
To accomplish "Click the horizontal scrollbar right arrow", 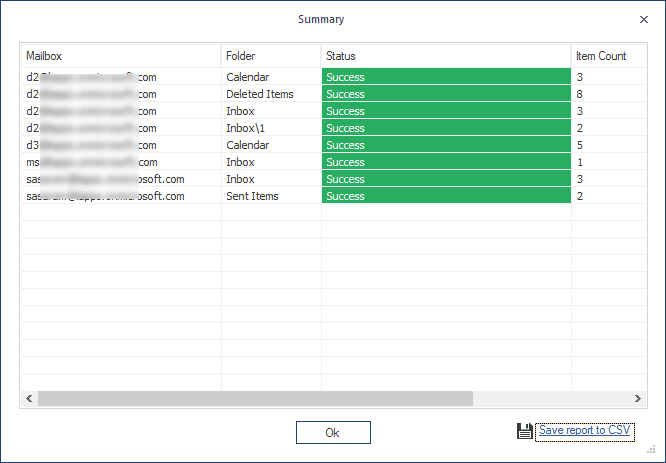I will pos(638,398).
